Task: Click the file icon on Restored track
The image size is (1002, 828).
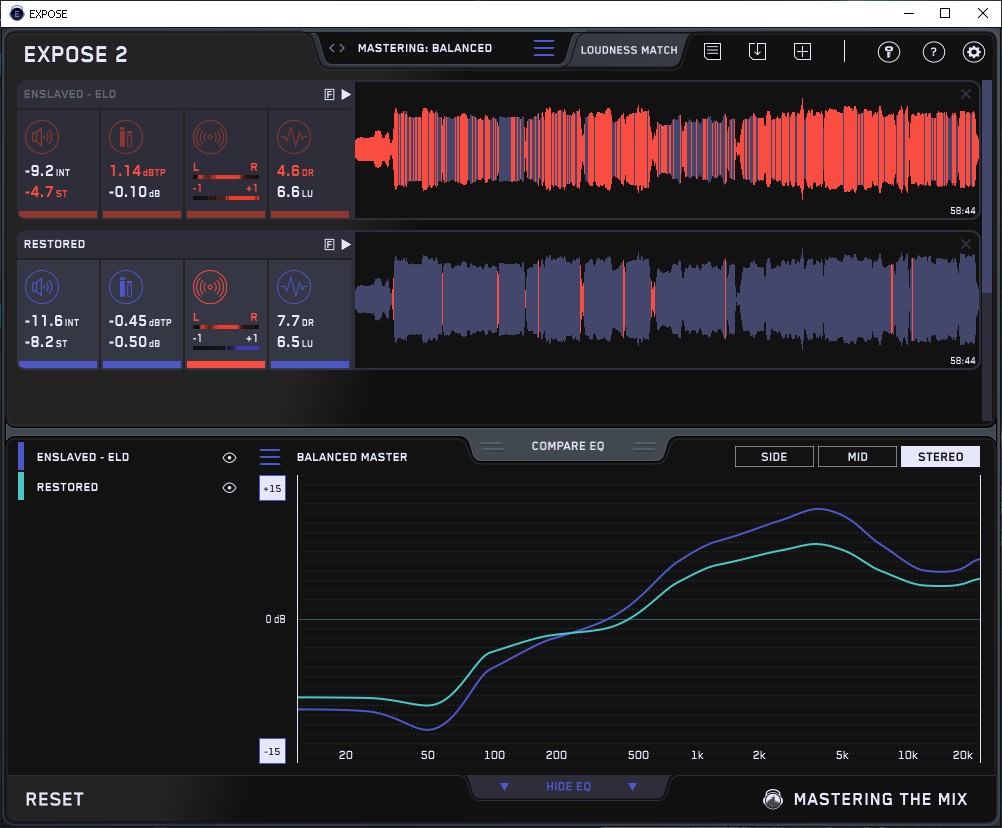Action: coord(329,245)
